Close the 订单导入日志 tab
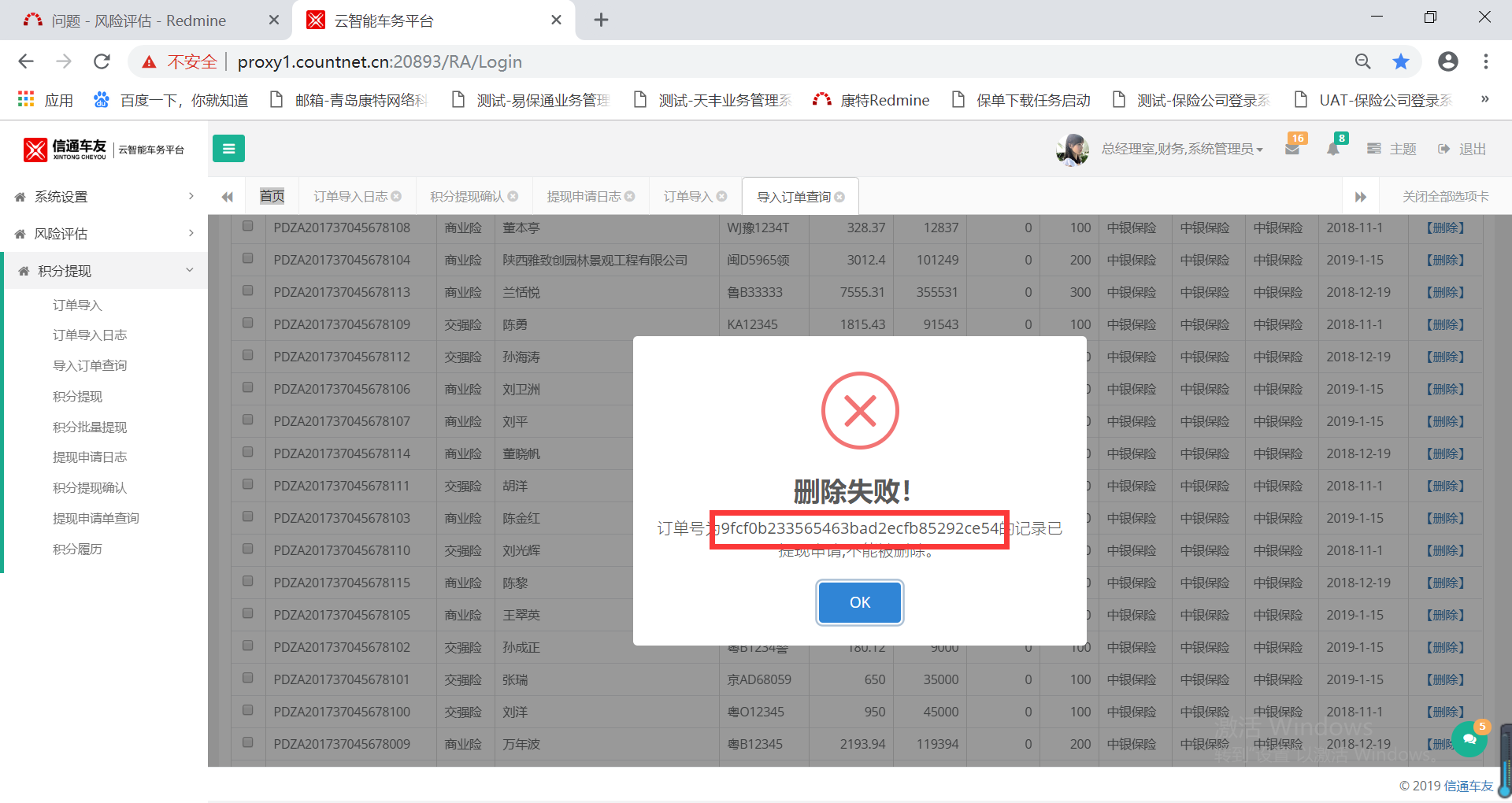 396,196
